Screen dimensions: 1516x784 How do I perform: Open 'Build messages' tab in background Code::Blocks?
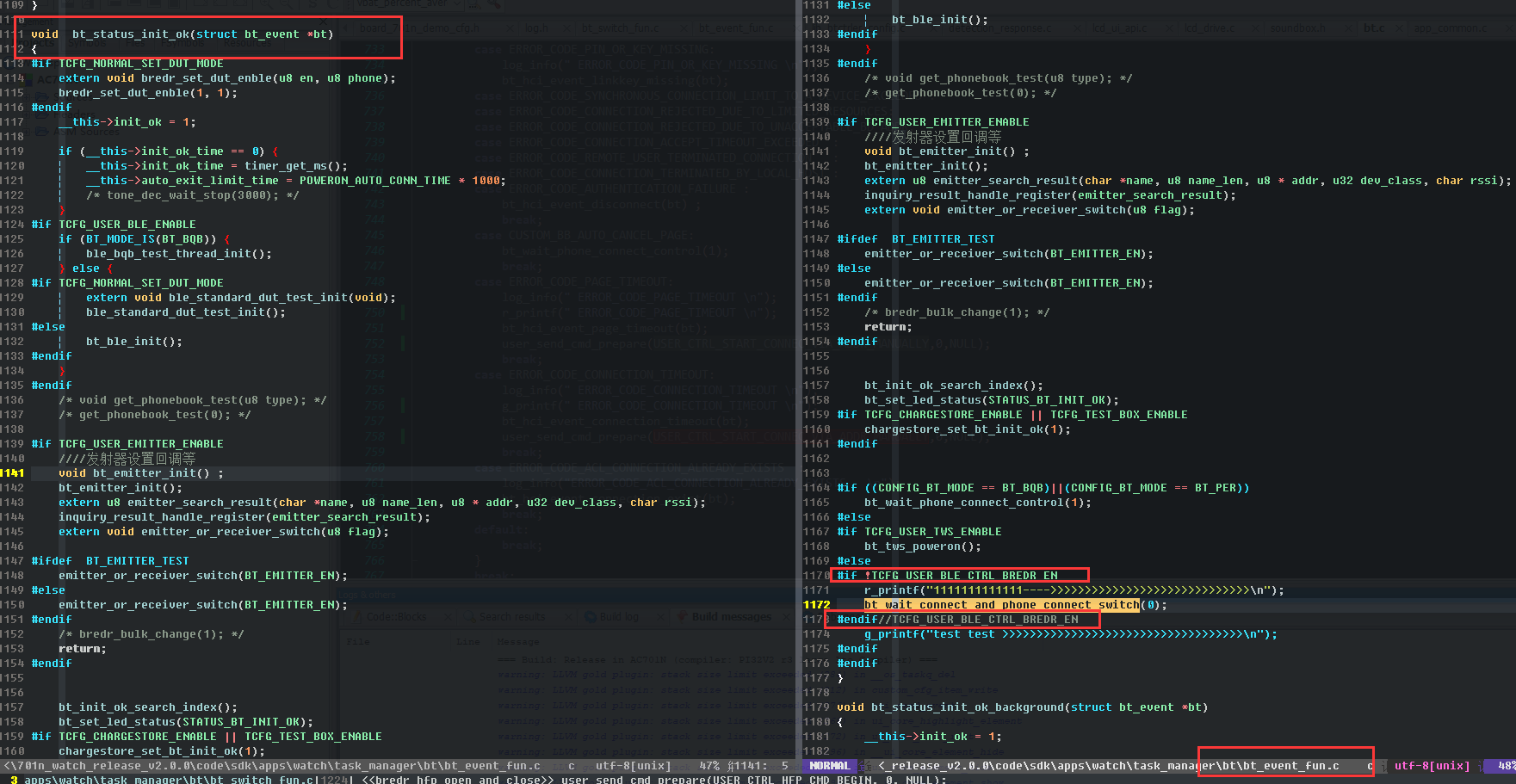(731, 616)
